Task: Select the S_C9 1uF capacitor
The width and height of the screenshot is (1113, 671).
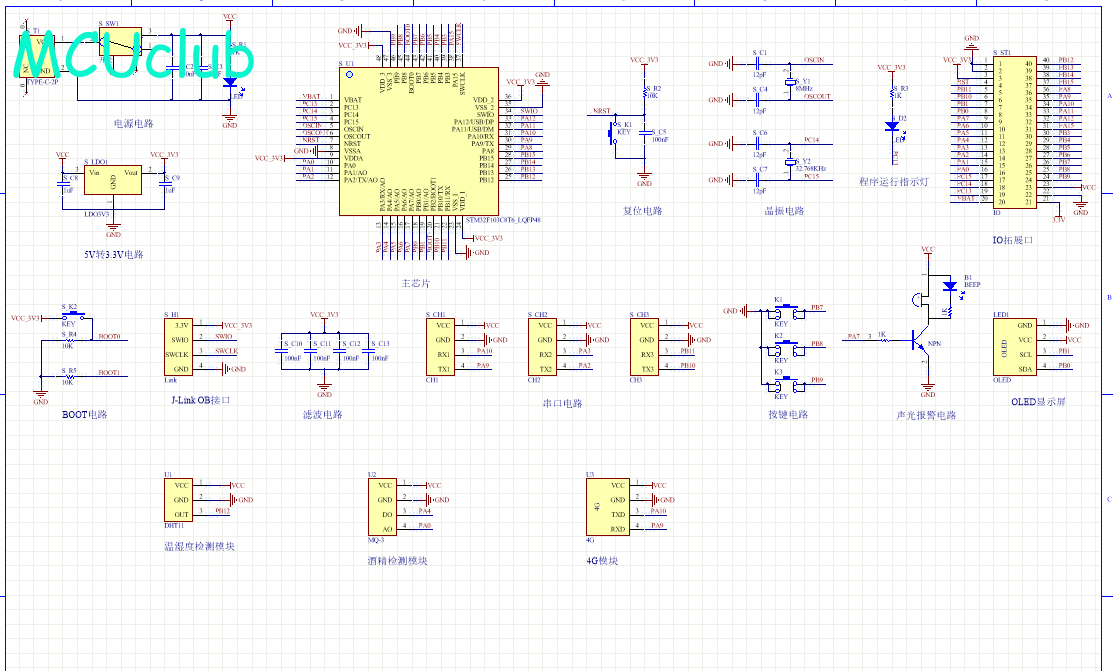Action: (165, 184)
